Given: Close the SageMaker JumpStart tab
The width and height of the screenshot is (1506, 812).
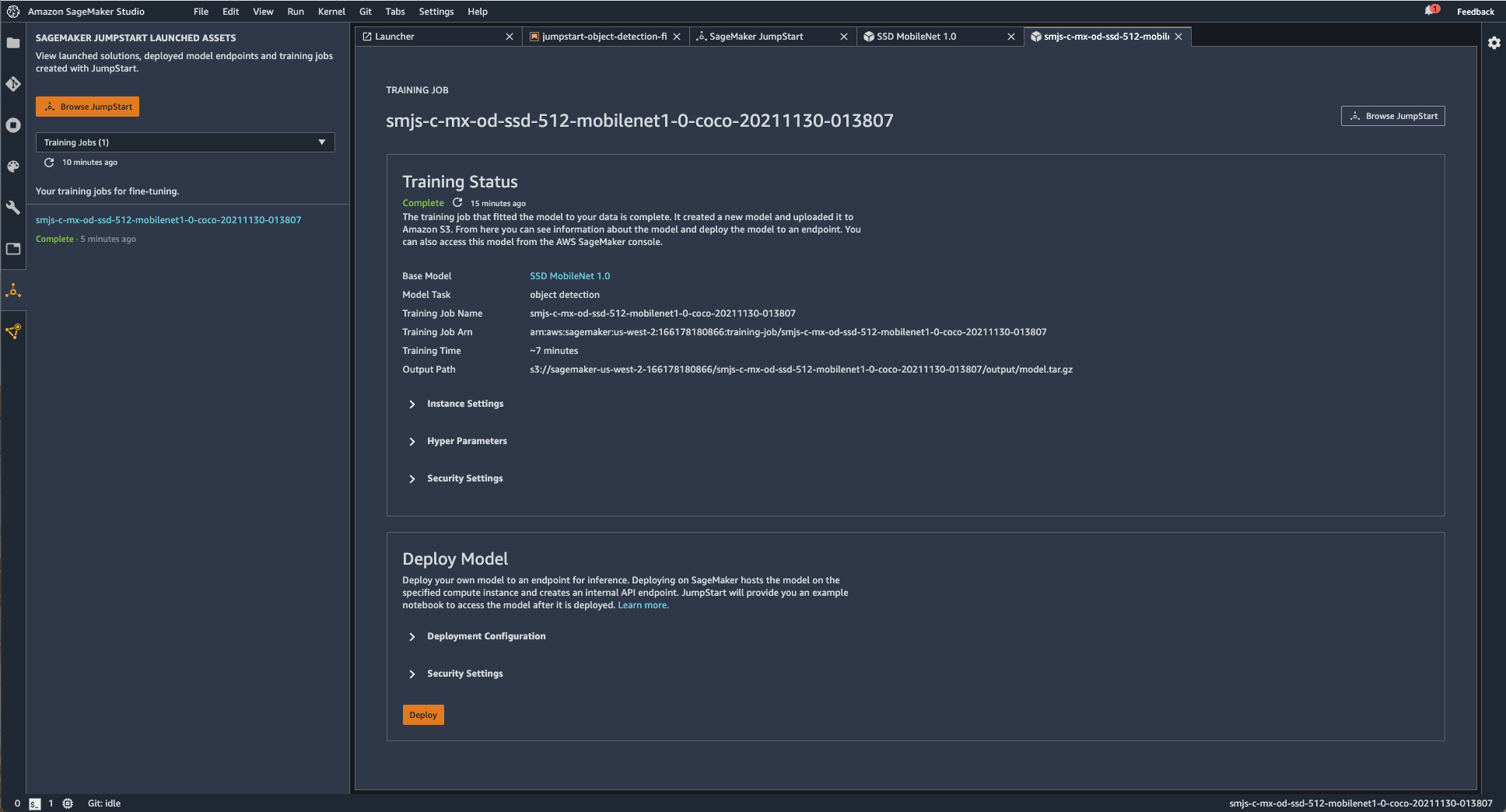Looking at the screenshot, I should 844,37.
